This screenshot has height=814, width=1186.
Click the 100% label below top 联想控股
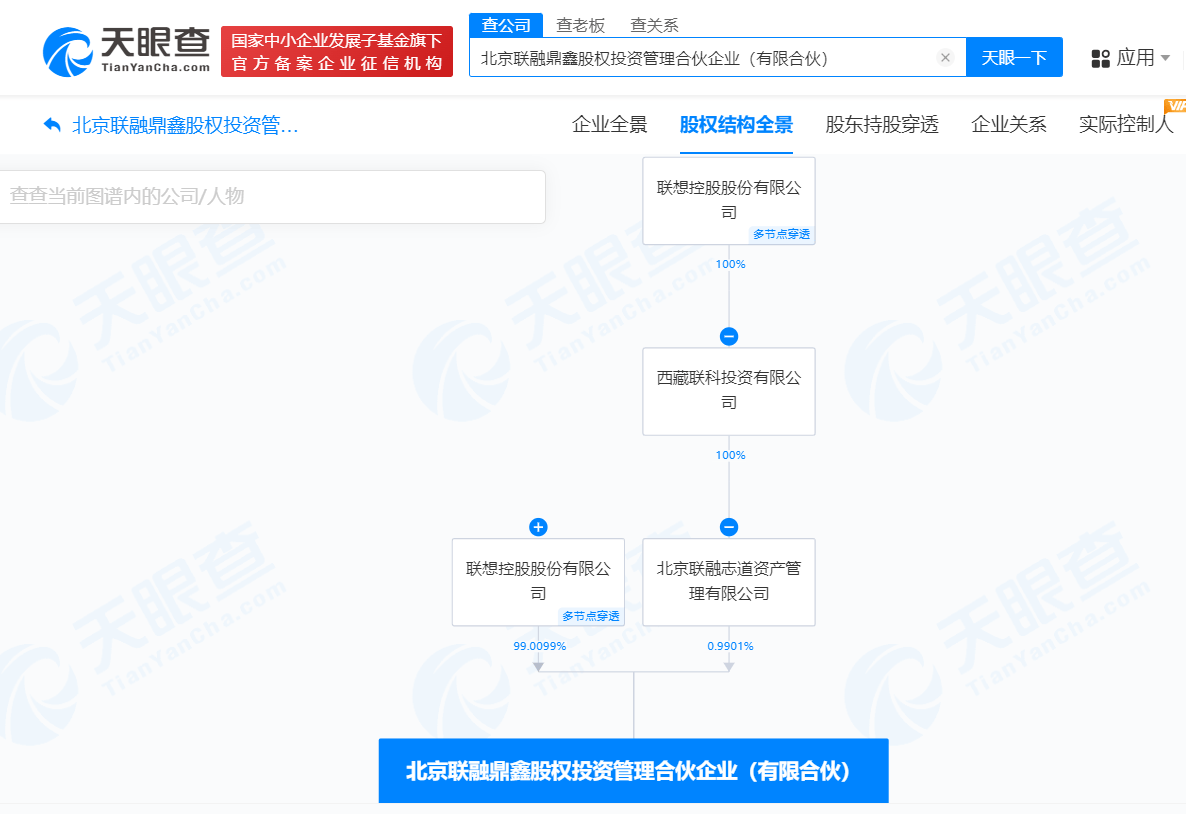click(730, 264)
